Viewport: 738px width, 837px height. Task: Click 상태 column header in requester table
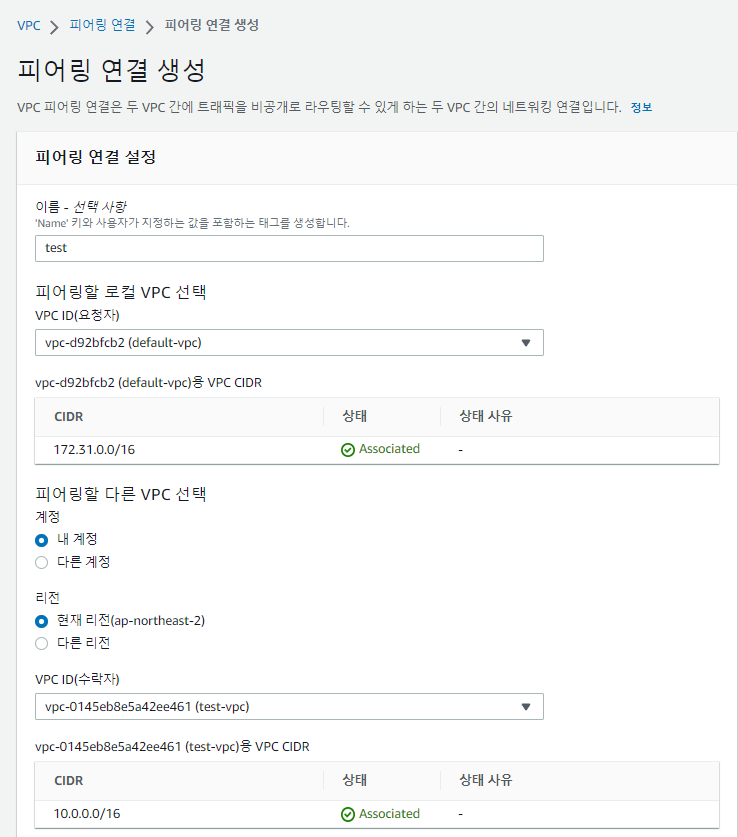[355, 415]
